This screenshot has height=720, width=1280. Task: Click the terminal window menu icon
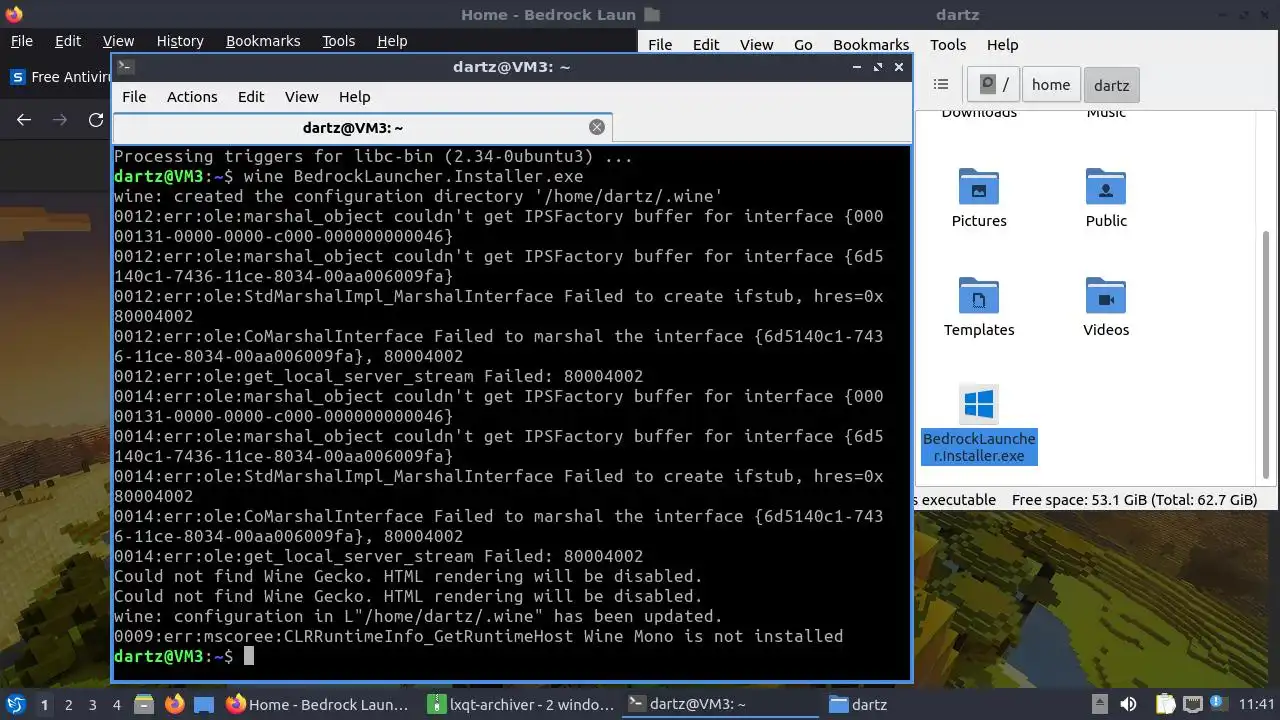coord(125,67)
